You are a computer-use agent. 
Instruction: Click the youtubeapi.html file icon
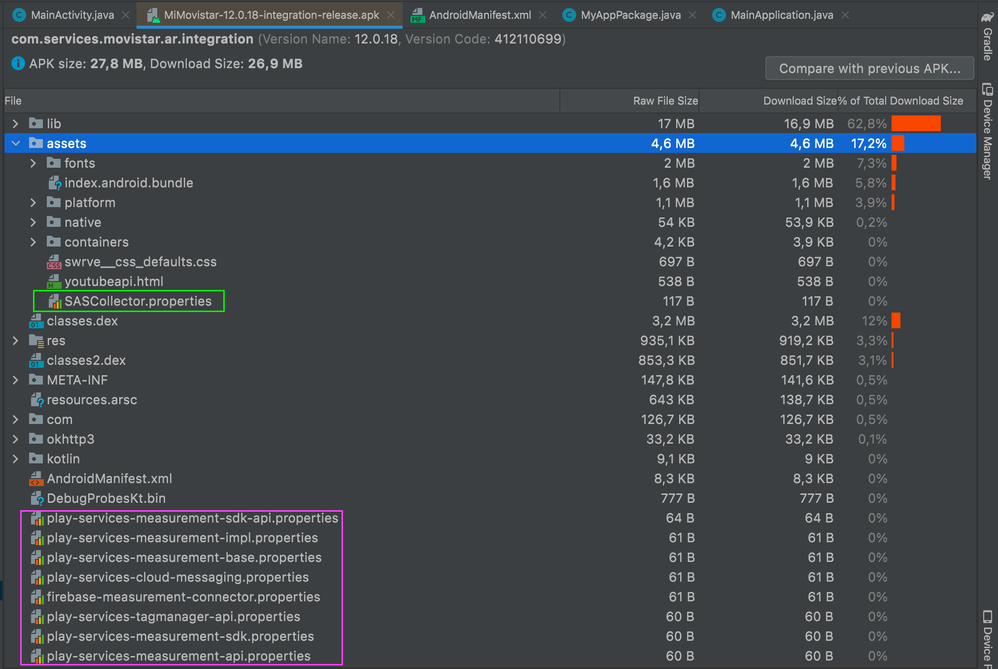[x=54, y=282]
